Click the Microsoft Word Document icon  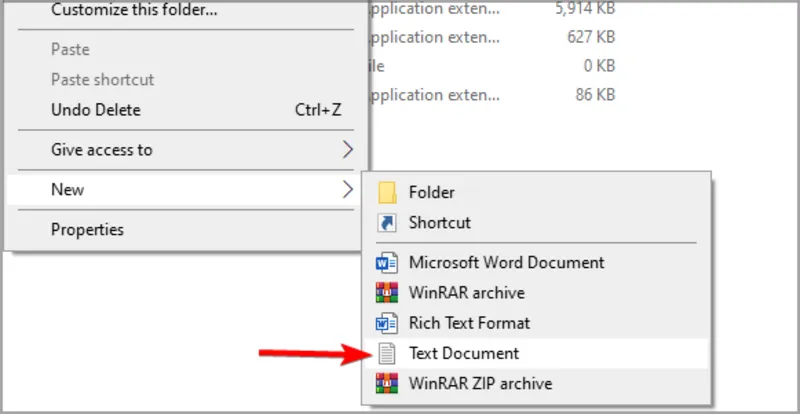click(387, 263)
